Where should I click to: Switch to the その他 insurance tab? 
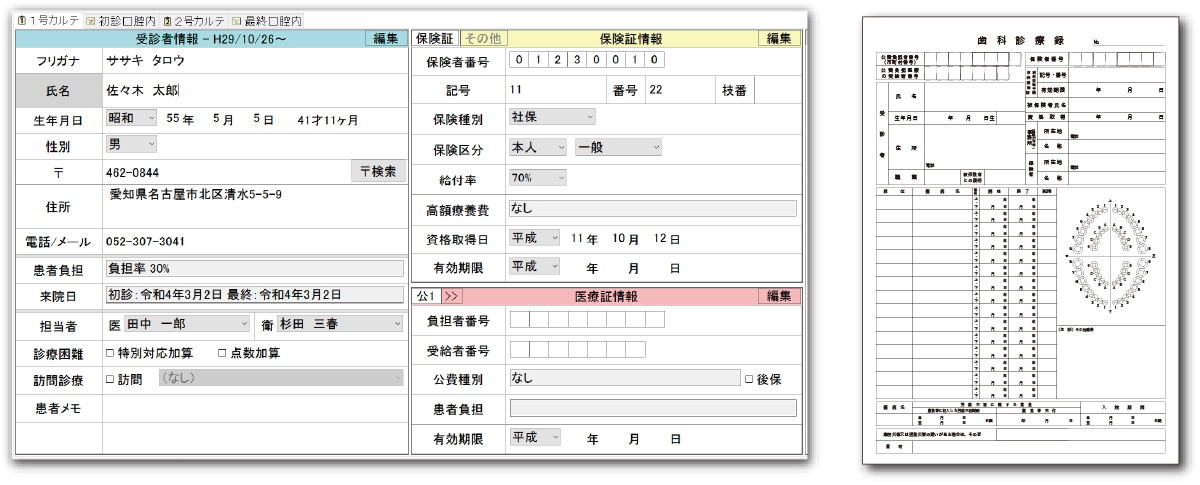click(484, 39)
